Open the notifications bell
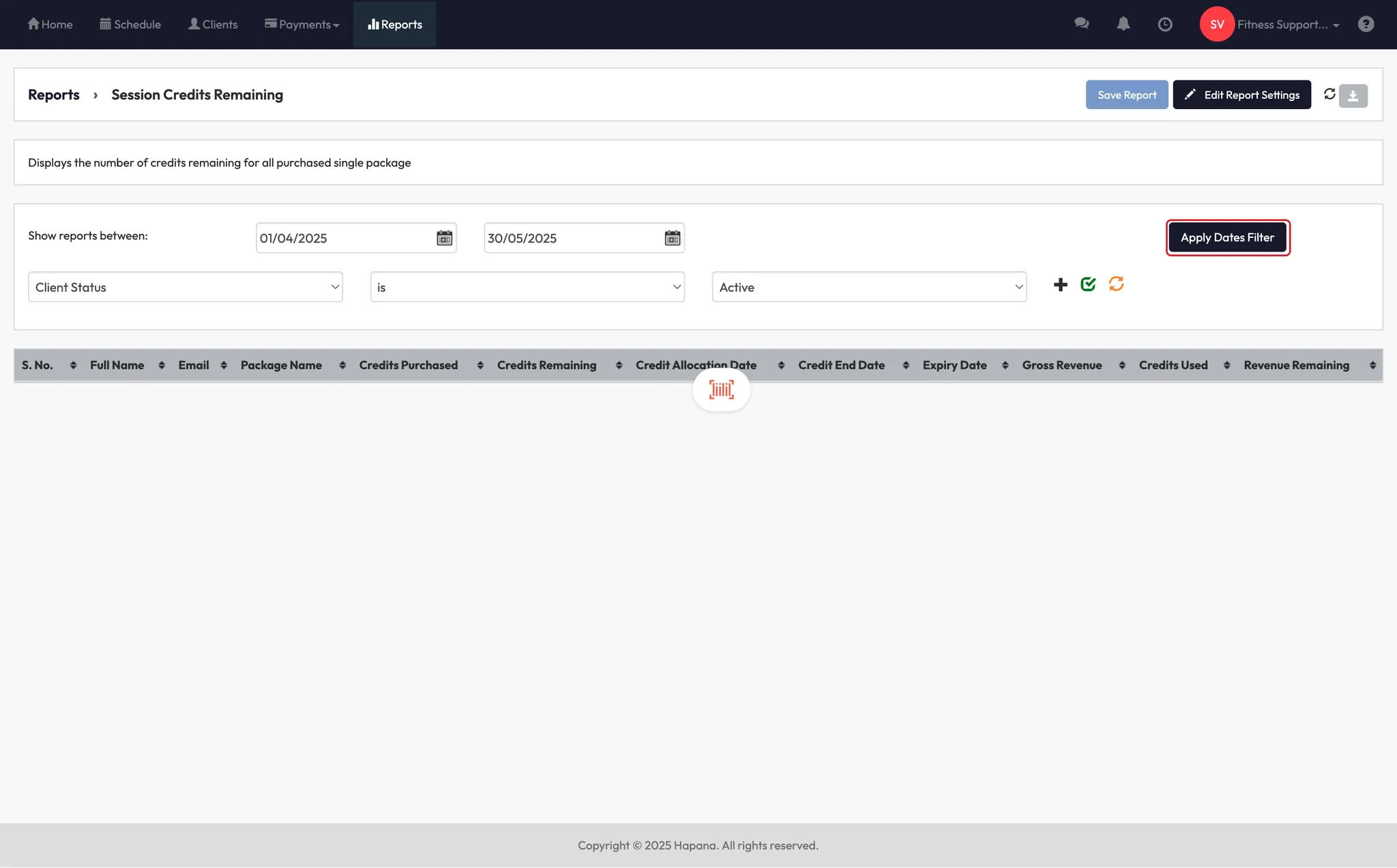Image resolution: width=1397 pixels, height=868 pixels. tap(1123, 24)
